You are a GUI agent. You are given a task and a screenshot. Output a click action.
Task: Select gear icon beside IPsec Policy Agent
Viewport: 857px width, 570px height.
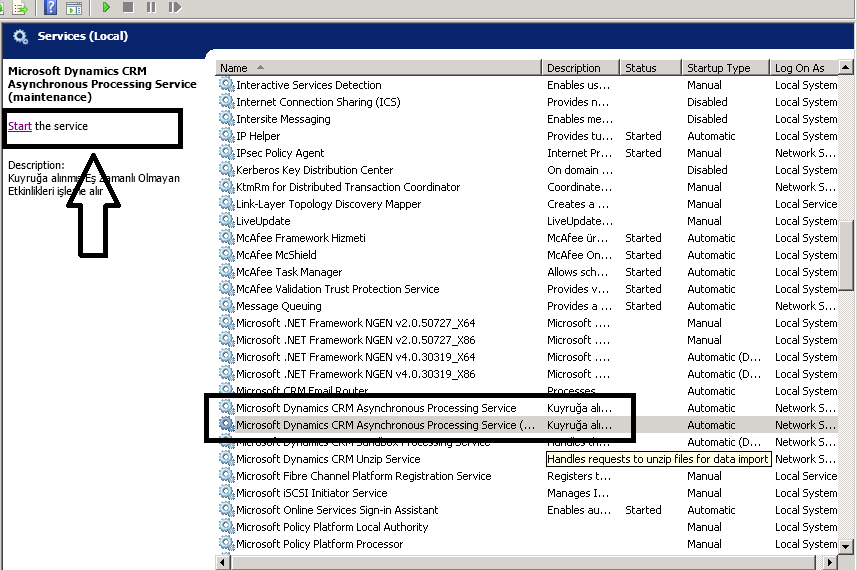tap(226, 152)
